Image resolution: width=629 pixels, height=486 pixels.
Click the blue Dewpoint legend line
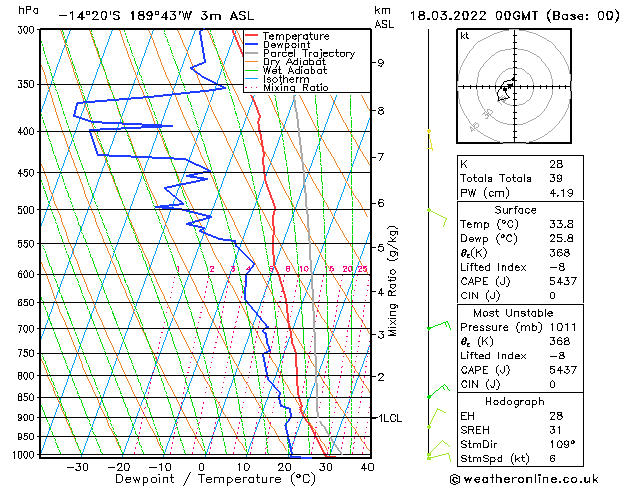tap(252, 45)
